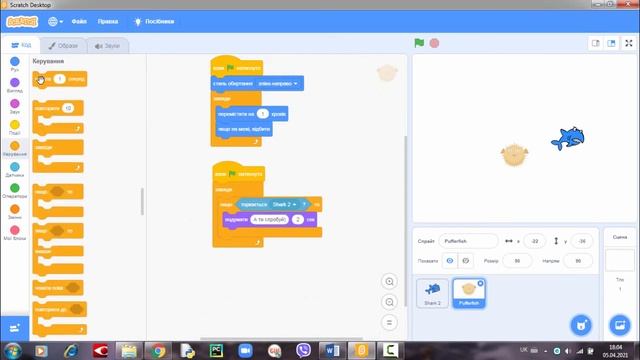Click the choose a sprite button
The image size is (640, 360).
[x=581, y=325]
